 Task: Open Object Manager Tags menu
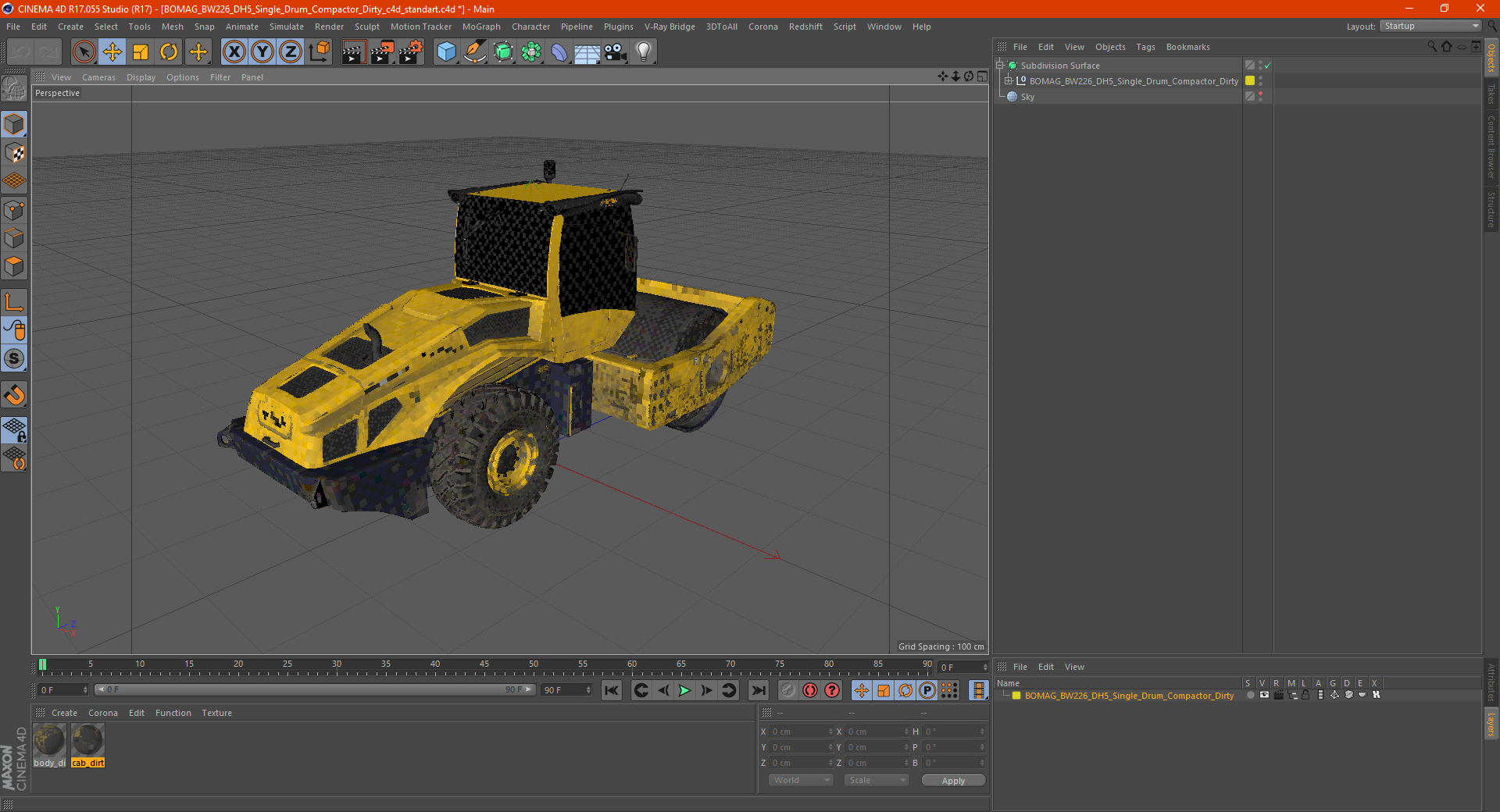click(x=1145, y=47)
